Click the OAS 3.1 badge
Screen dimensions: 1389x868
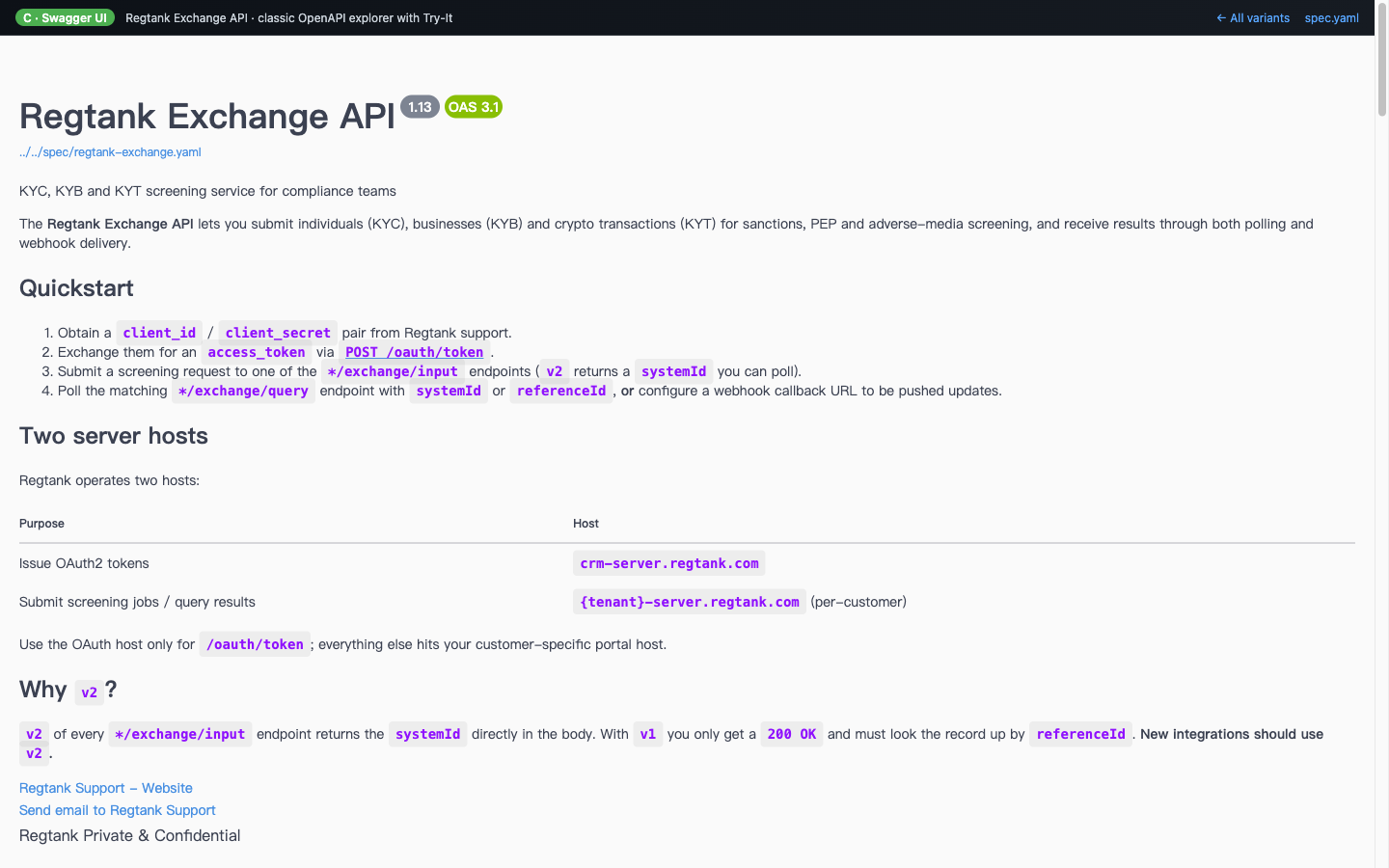tap(474, 107)
